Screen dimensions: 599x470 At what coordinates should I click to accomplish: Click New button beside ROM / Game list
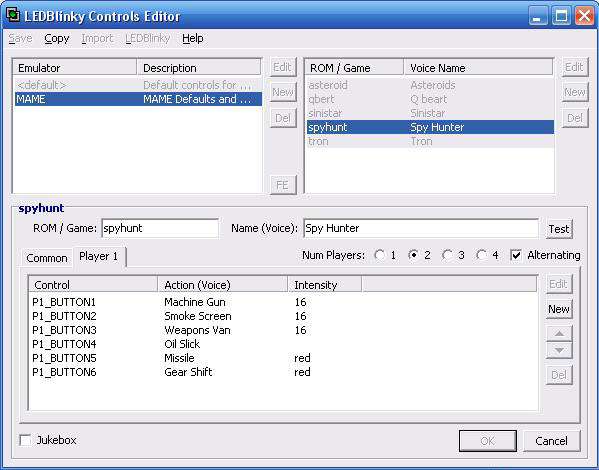pyautogui.click(x=575, y=92)
